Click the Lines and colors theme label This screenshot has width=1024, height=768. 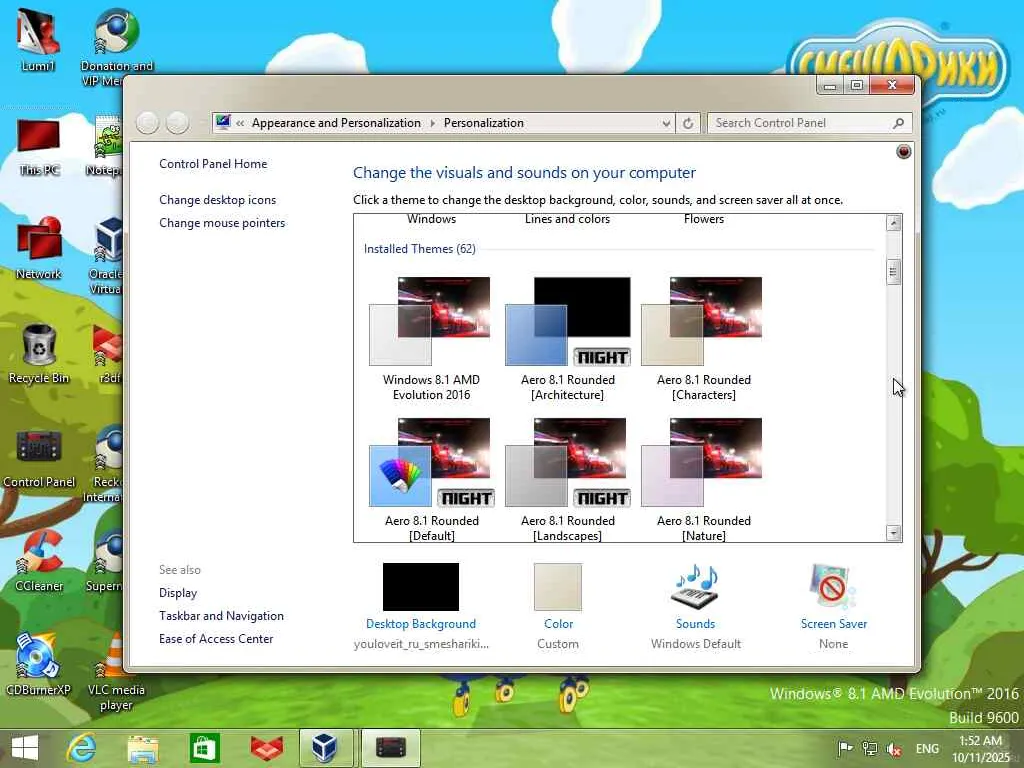[x=567, y=219]
